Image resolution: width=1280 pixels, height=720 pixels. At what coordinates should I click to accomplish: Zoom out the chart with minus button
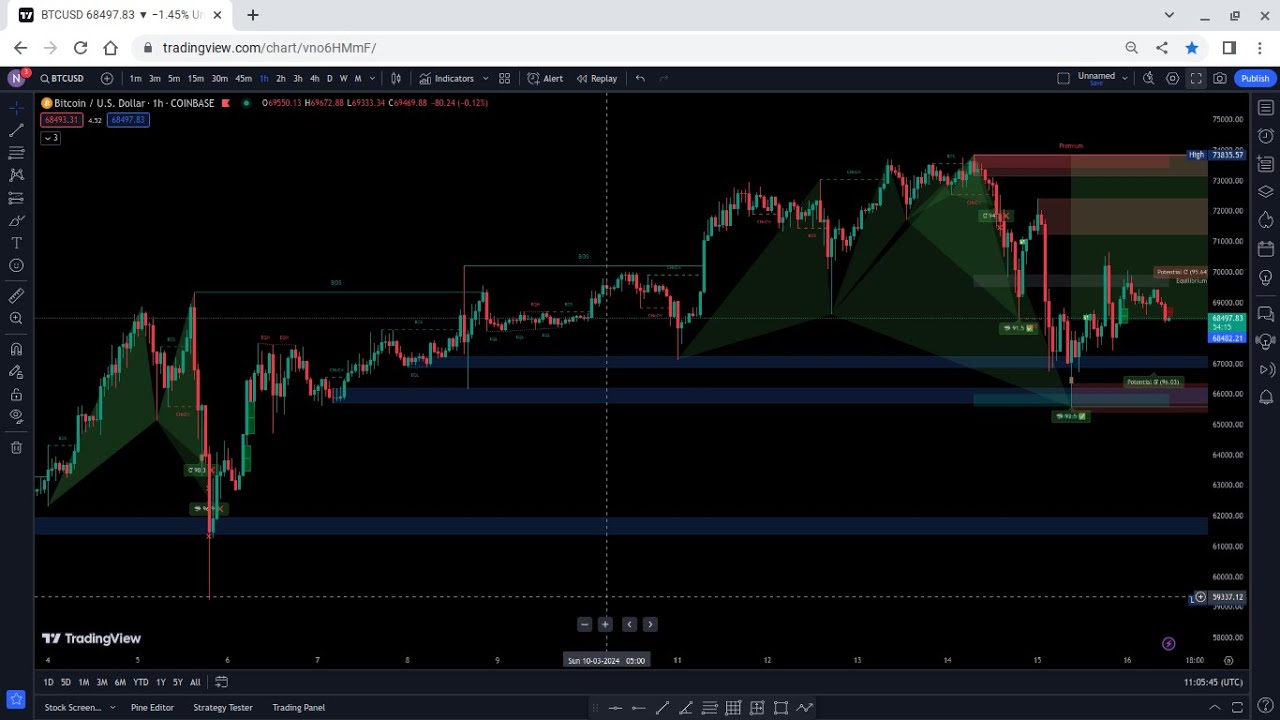tap(585, 624)
